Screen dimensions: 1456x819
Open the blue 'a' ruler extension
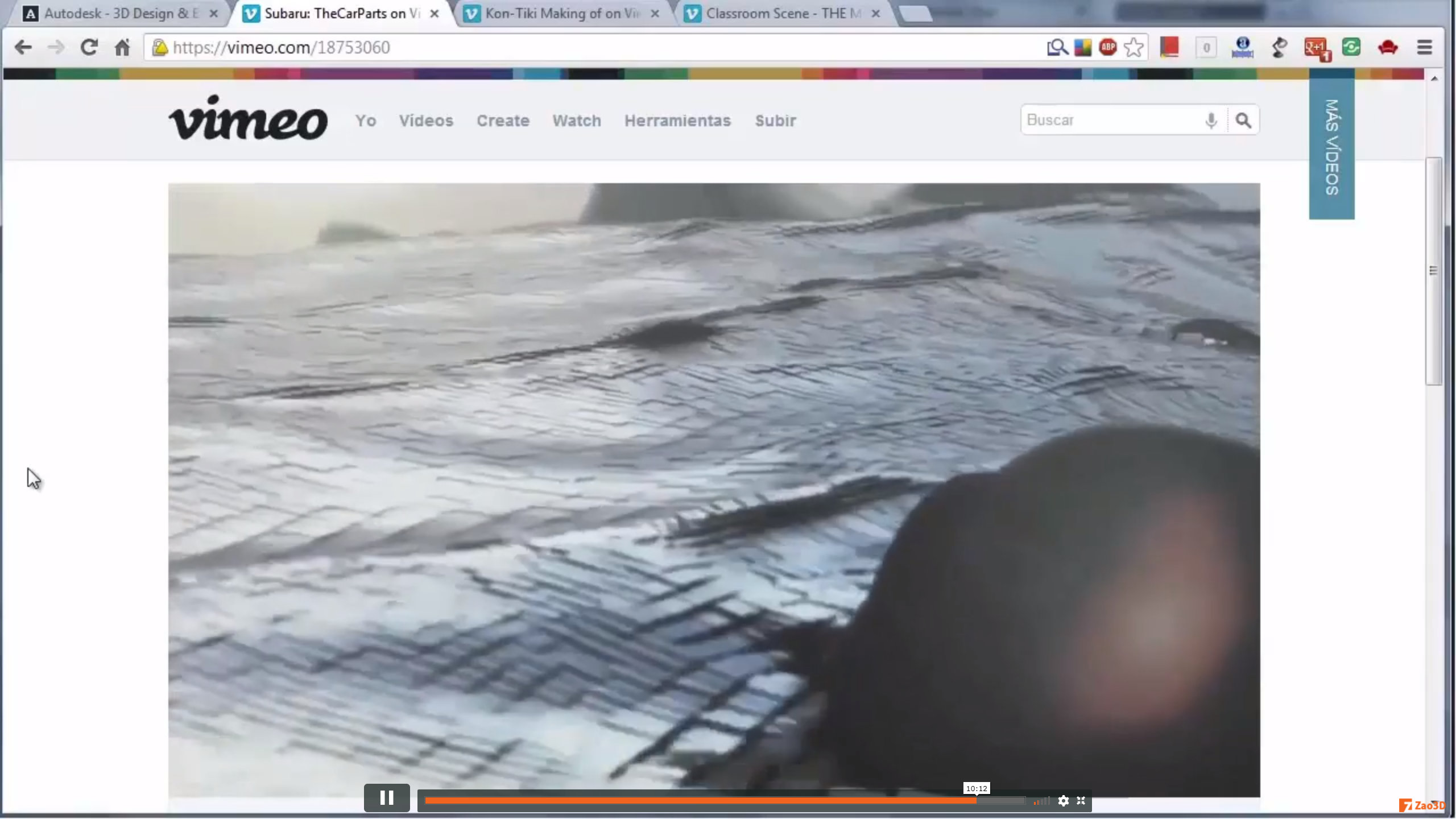tap(1243, 47)
